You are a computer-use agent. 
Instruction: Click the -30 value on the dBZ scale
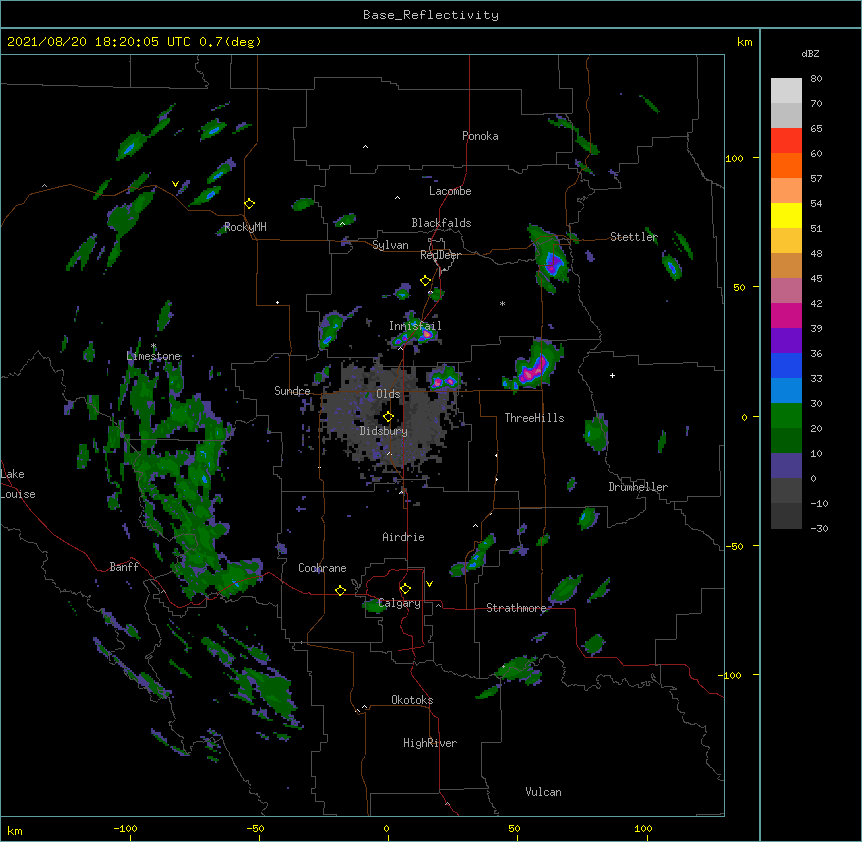pos(819,528)
